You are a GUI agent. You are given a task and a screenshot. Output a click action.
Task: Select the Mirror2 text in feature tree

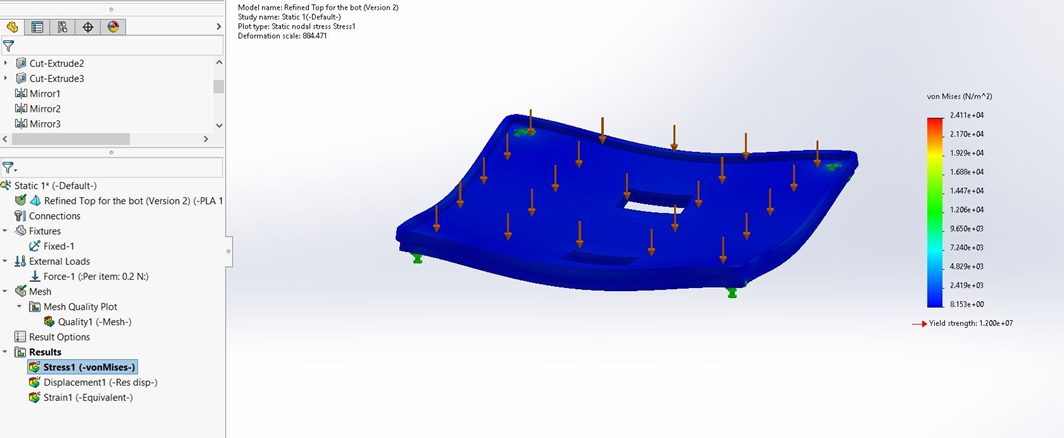[x=45, y=109]
